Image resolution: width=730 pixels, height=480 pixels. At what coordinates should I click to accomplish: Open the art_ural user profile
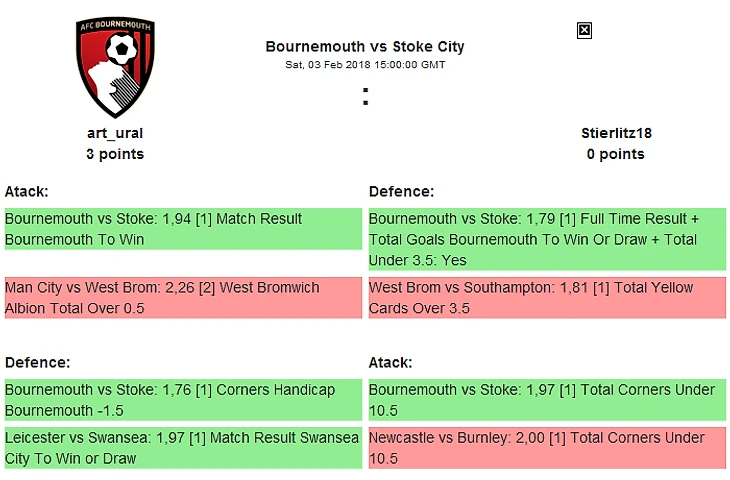(x=115, y=133)
